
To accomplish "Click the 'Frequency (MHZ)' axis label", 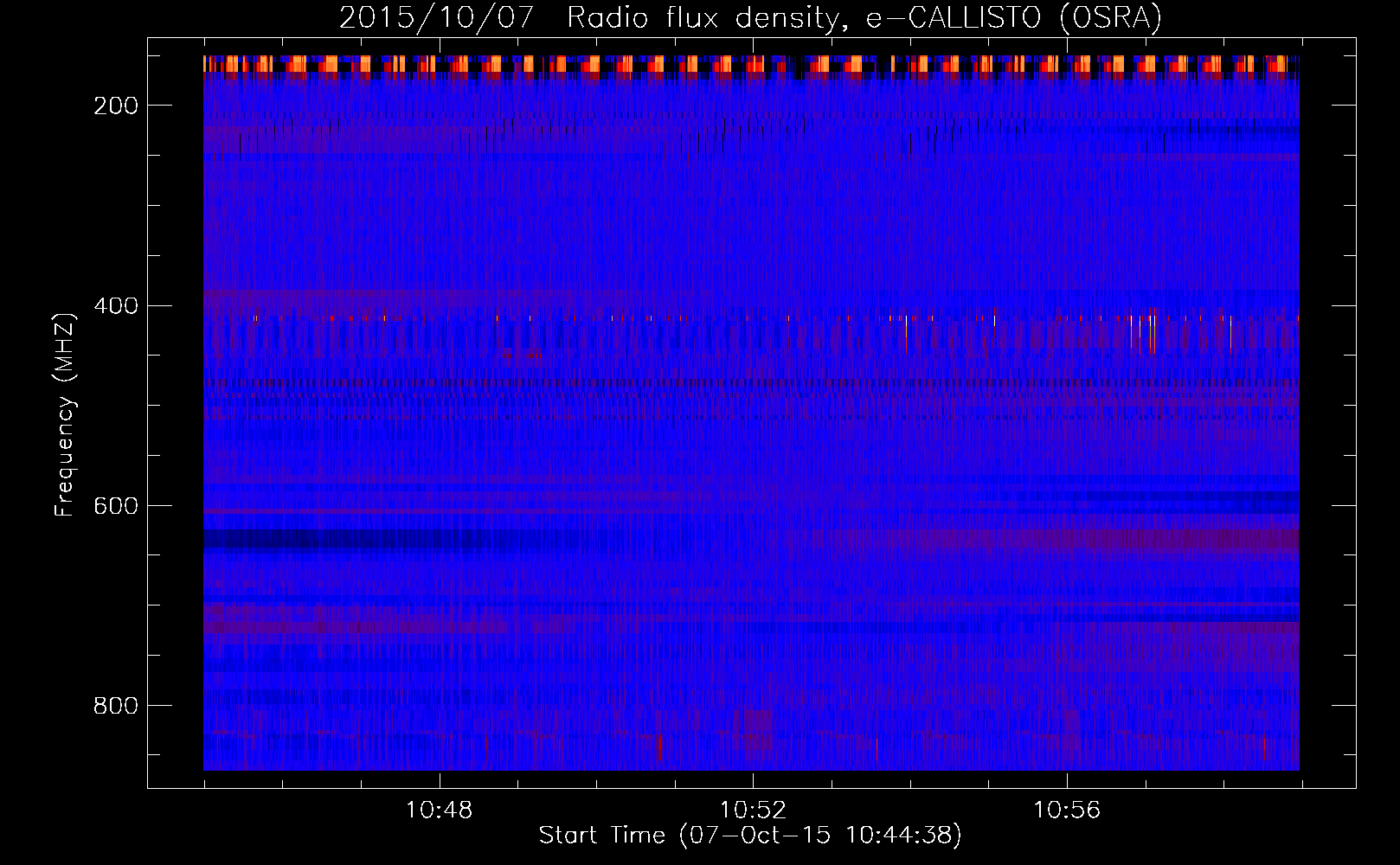I will click(x=65, y=414).
